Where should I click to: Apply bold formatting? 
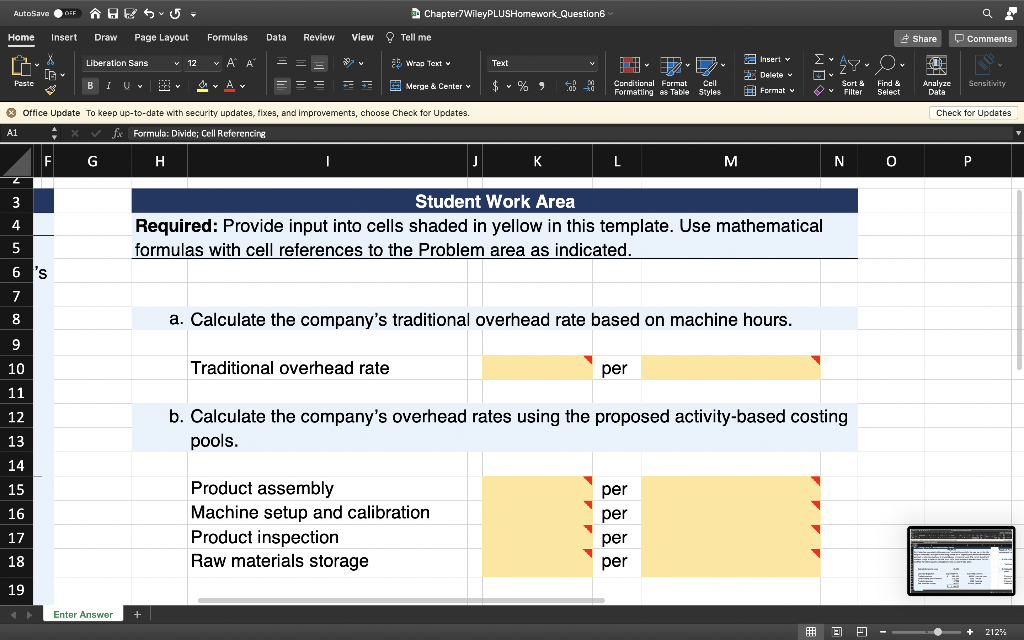tap(89, 85)
